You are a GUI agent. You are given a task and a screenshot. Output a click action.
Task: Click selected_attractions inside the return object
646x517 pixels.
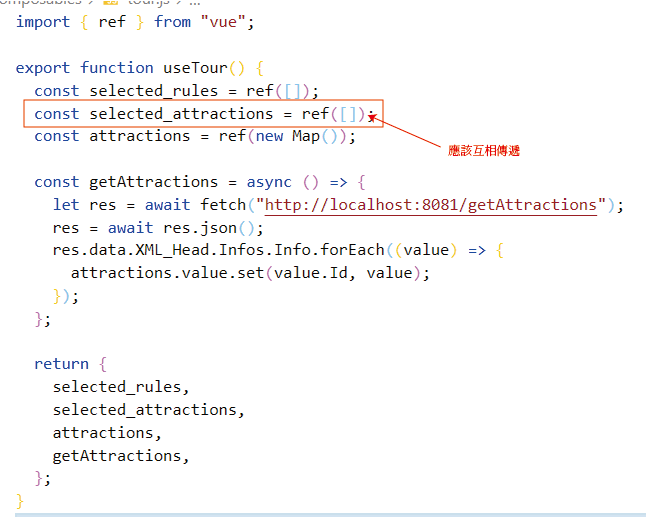145,410
